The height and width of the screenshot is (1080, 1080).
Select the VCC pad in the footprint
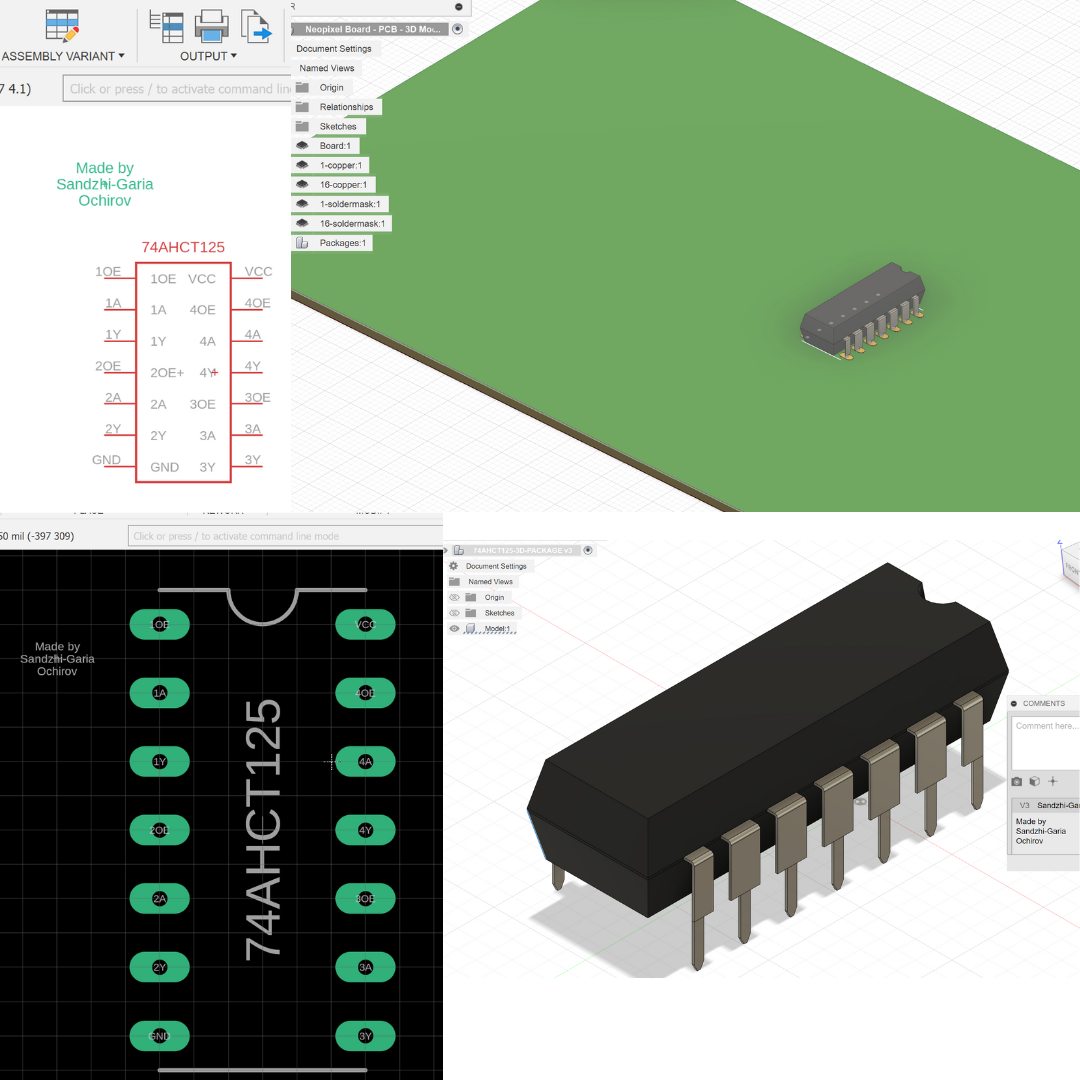point(365,625)
